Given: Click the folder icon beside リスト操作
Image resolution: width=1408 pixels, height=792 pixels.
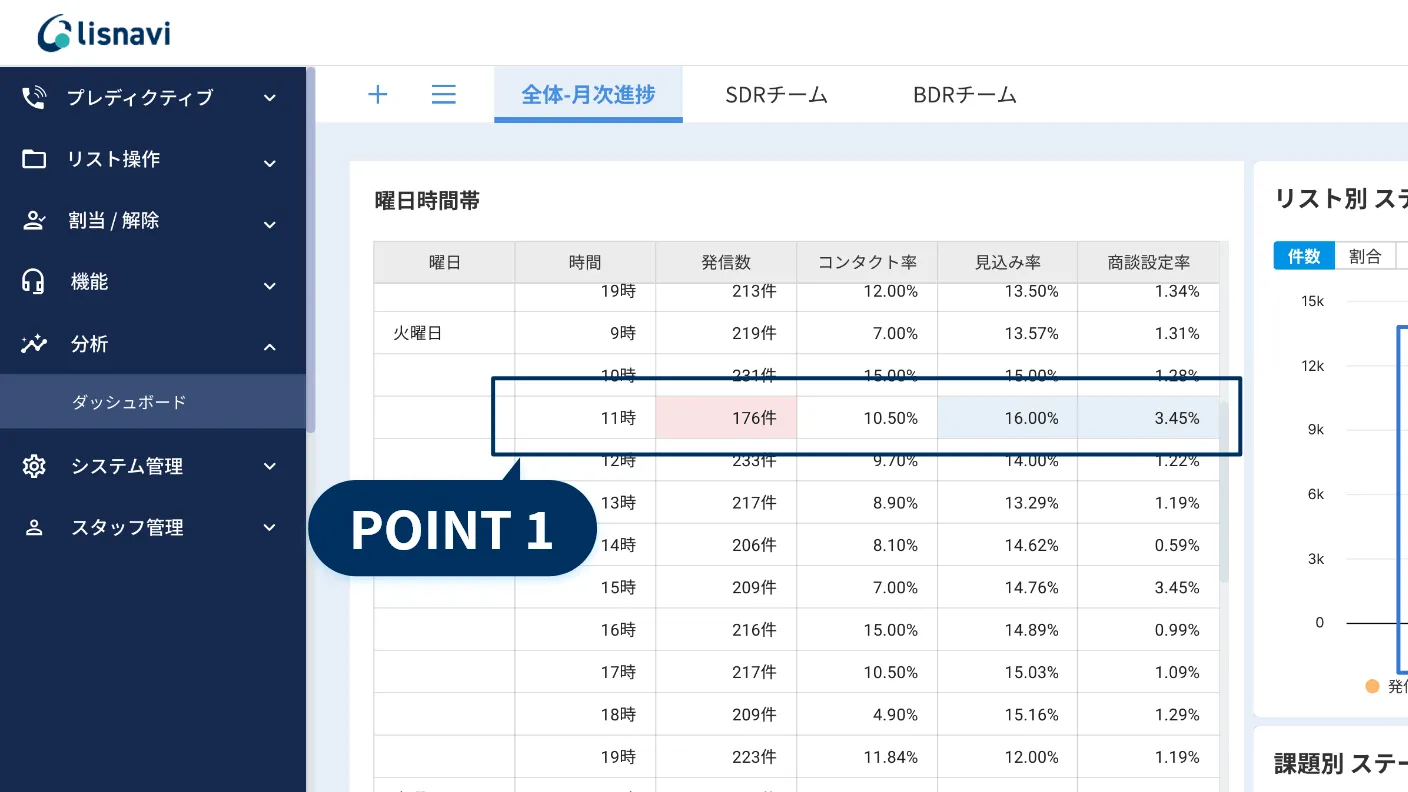Looking at the screenshot, I should (34, 159).
